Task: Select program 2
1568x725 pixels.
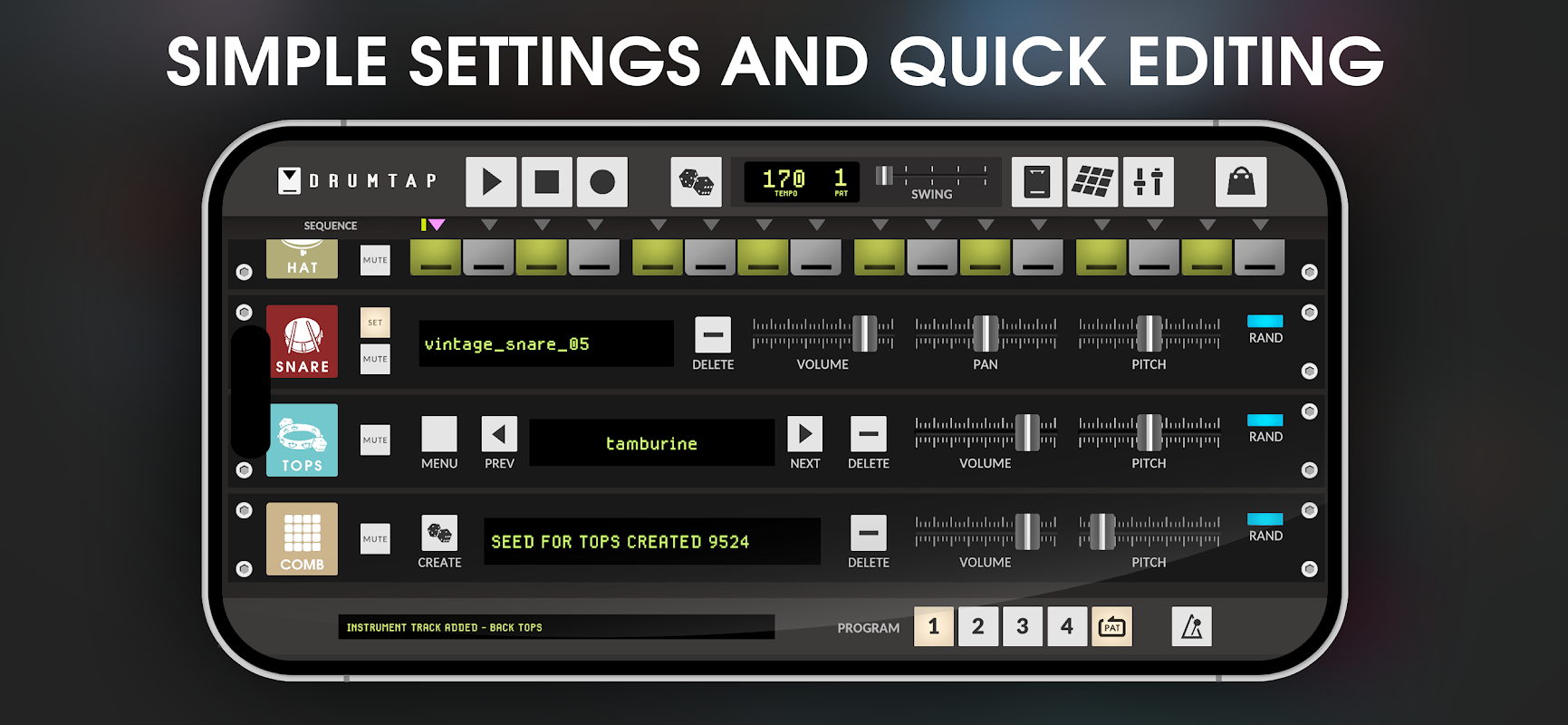Action: tap(978, 626)
